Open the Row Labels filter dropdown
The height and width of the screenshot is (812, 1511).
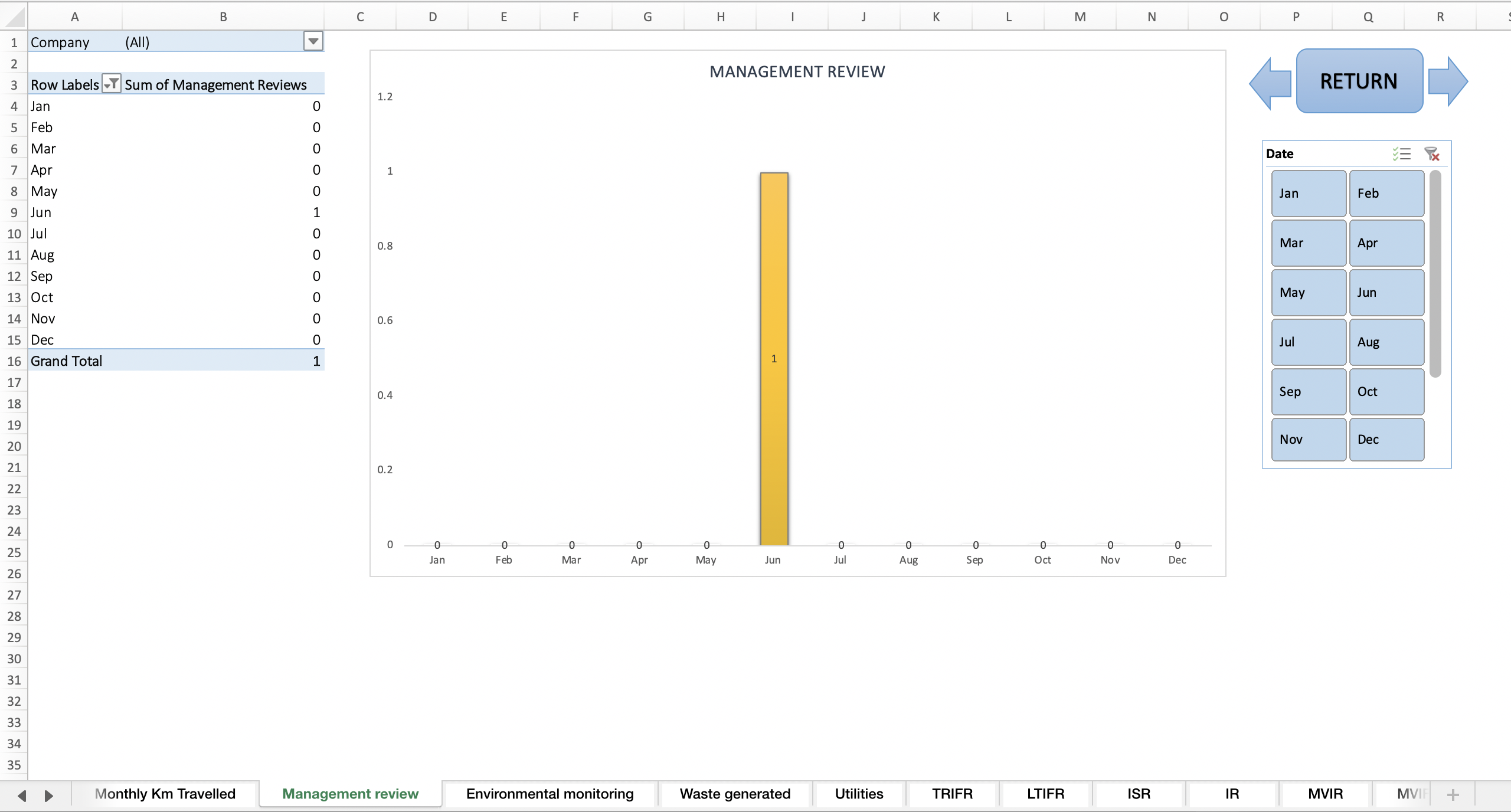tap(110, 84)
